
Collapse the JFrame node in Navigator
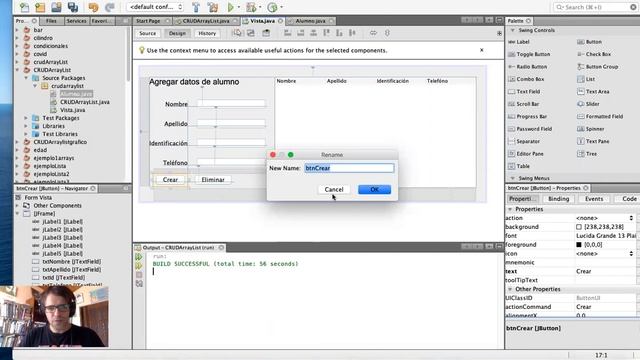click(17, 213)
